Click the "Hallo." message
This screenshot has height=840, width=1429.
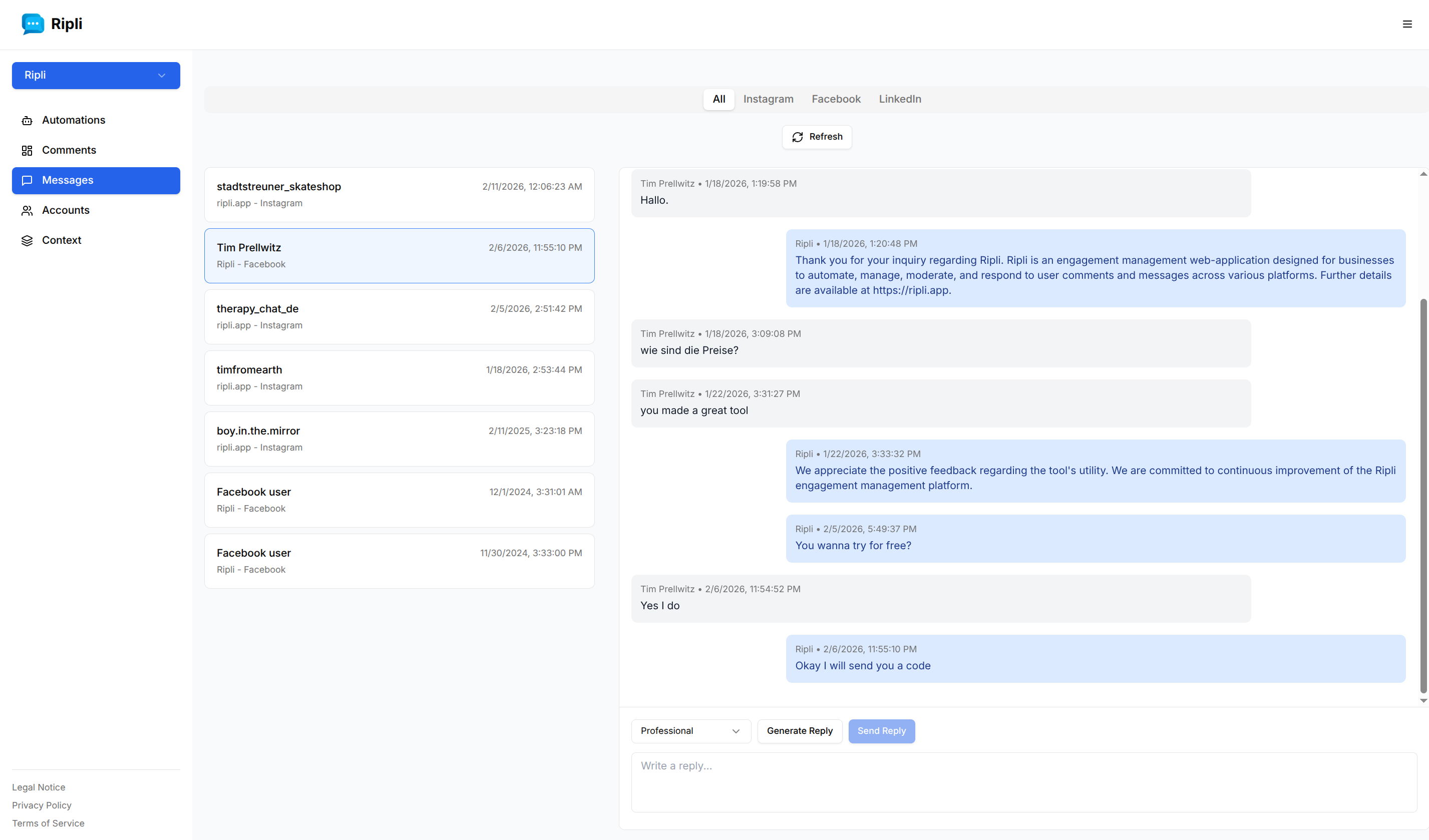coord(941,193)
